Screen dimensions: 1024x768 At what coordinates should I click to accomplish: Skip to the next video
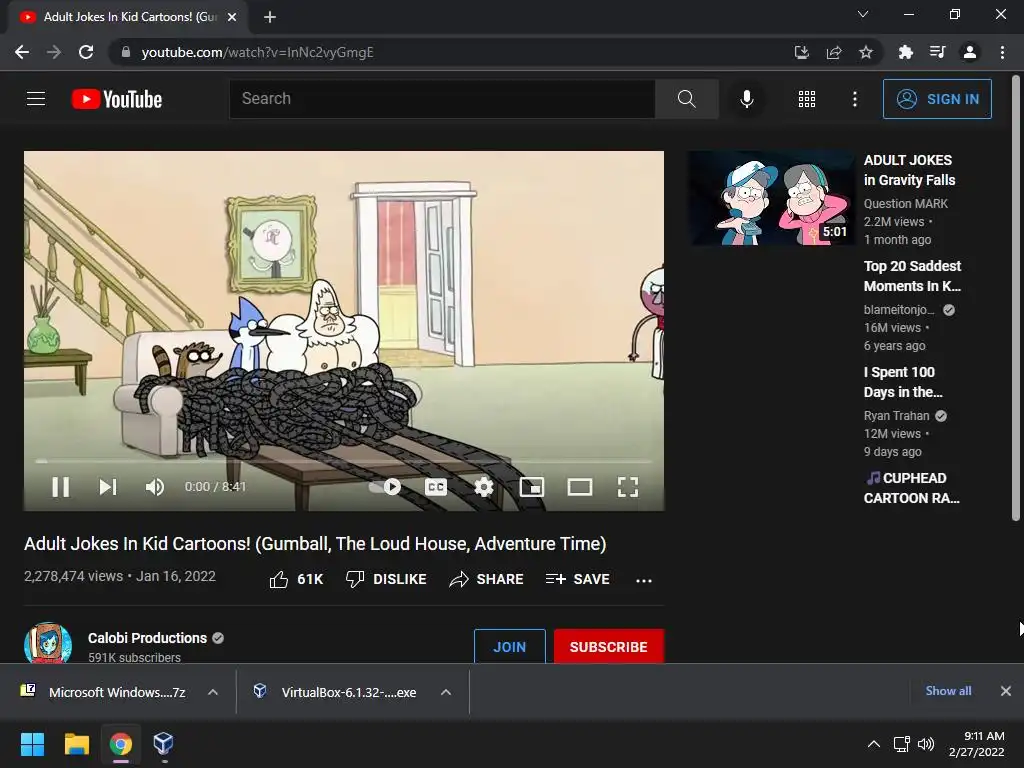(108, 487)
